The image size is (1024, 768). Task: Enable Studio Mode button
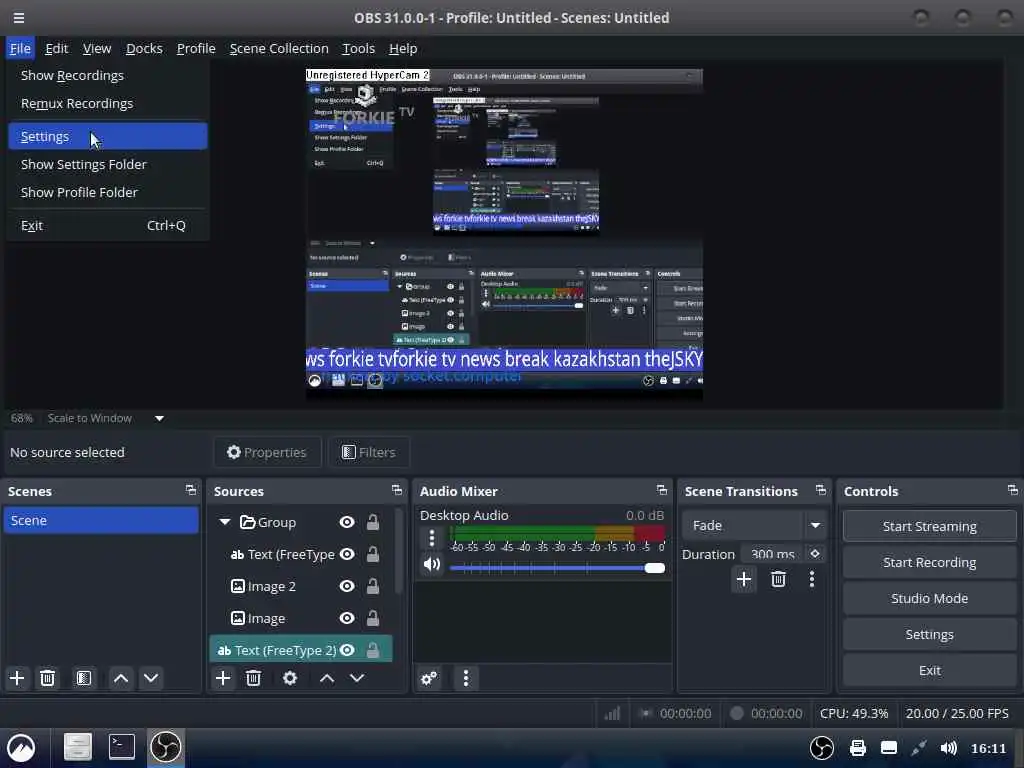(929, 598)
